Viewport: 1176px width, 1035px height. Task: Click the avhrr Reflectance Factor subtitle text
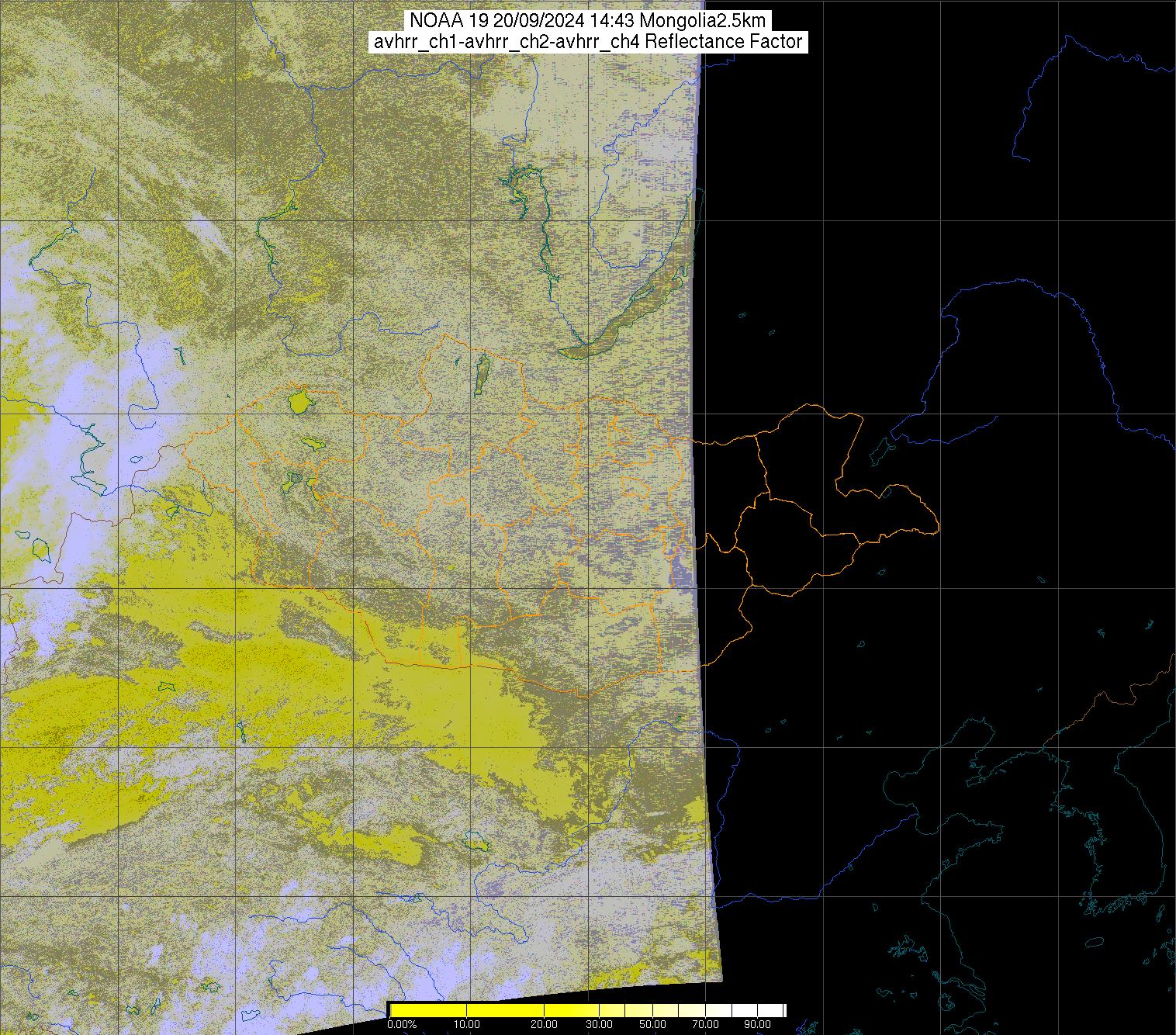589,42
